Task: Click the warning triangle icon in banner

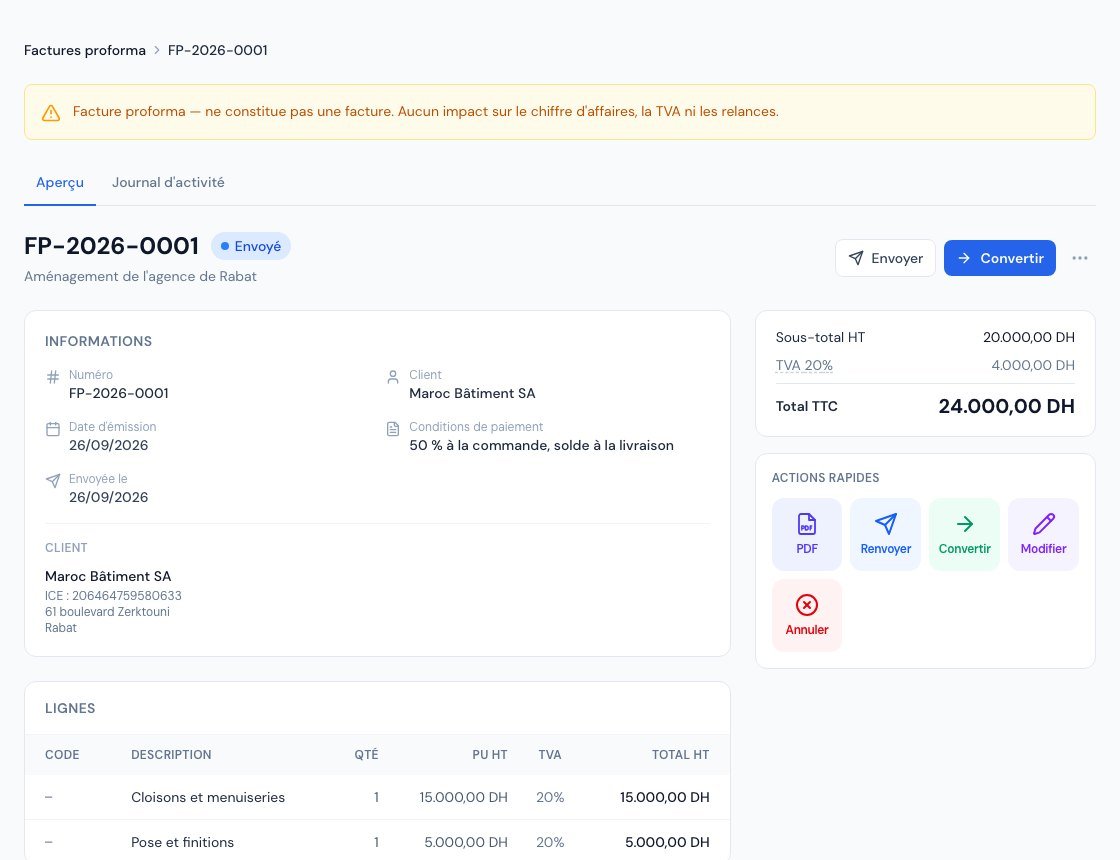Action: coord(51,112)
